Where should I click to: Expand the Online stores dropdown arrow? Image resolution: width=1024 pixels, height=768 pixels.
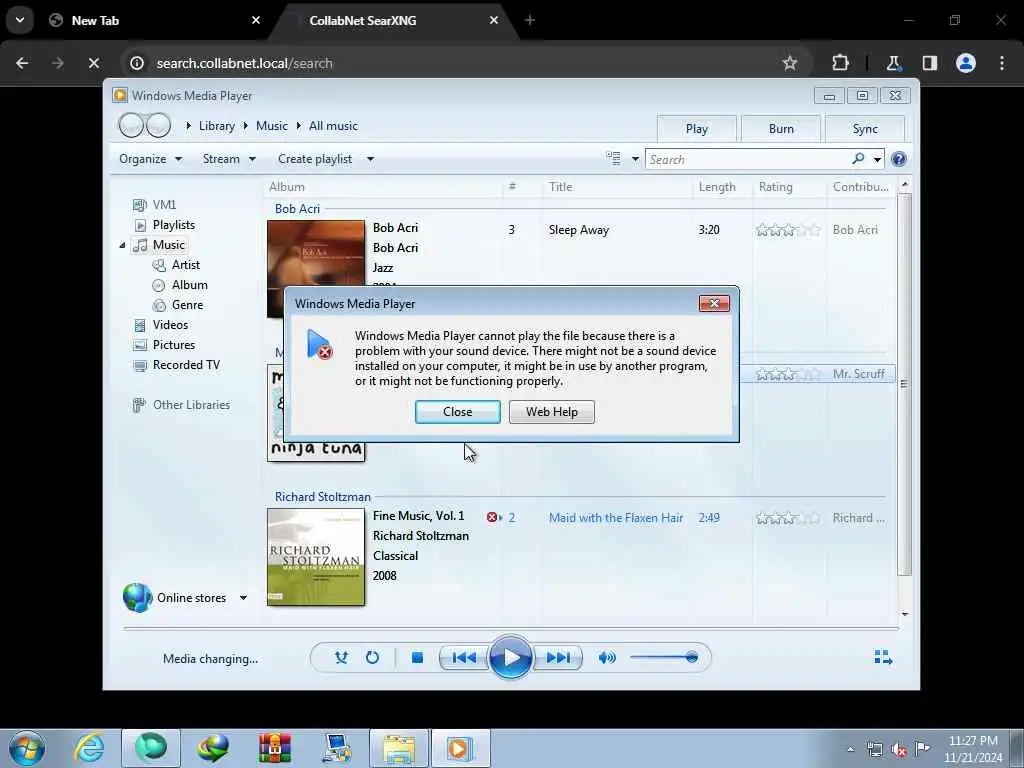point(243,598)
